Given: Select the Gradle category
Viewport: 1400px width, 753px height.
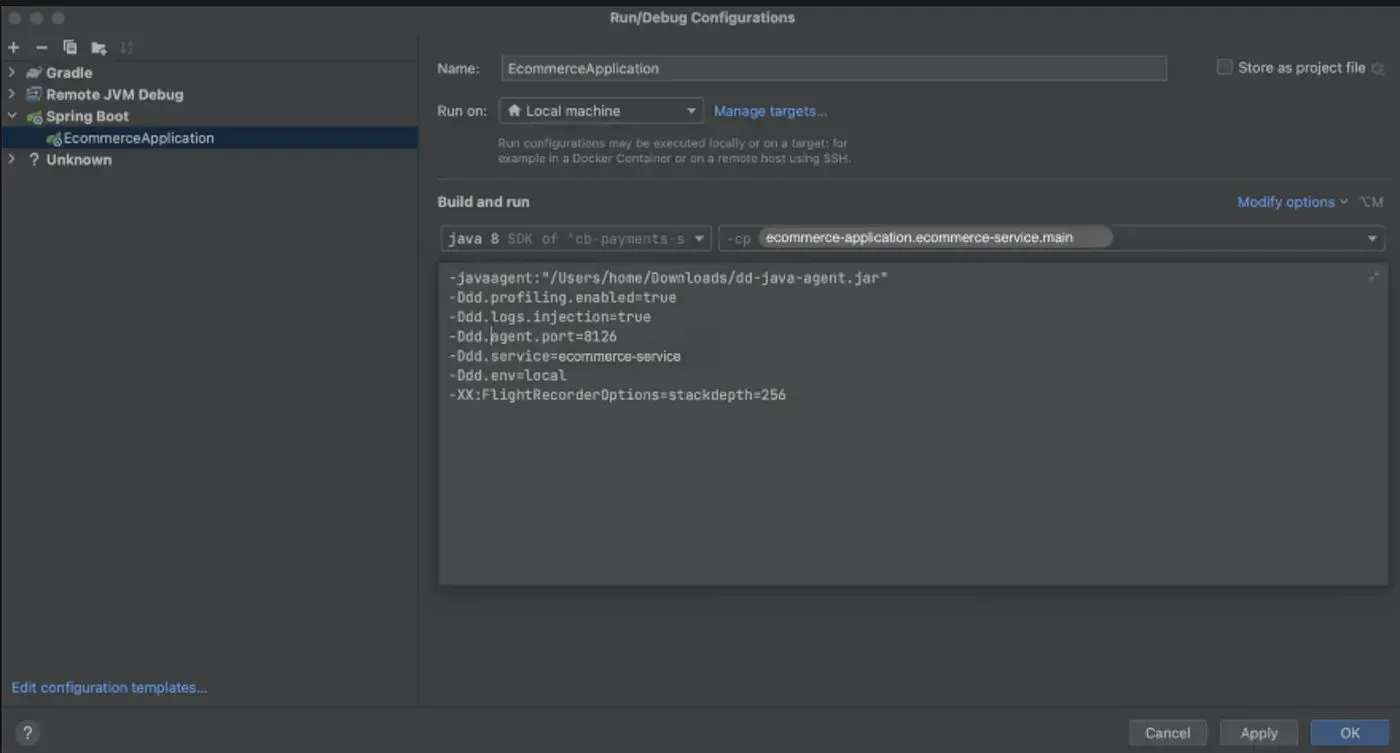Looking at the screenshot, I should tap(69, 73).
